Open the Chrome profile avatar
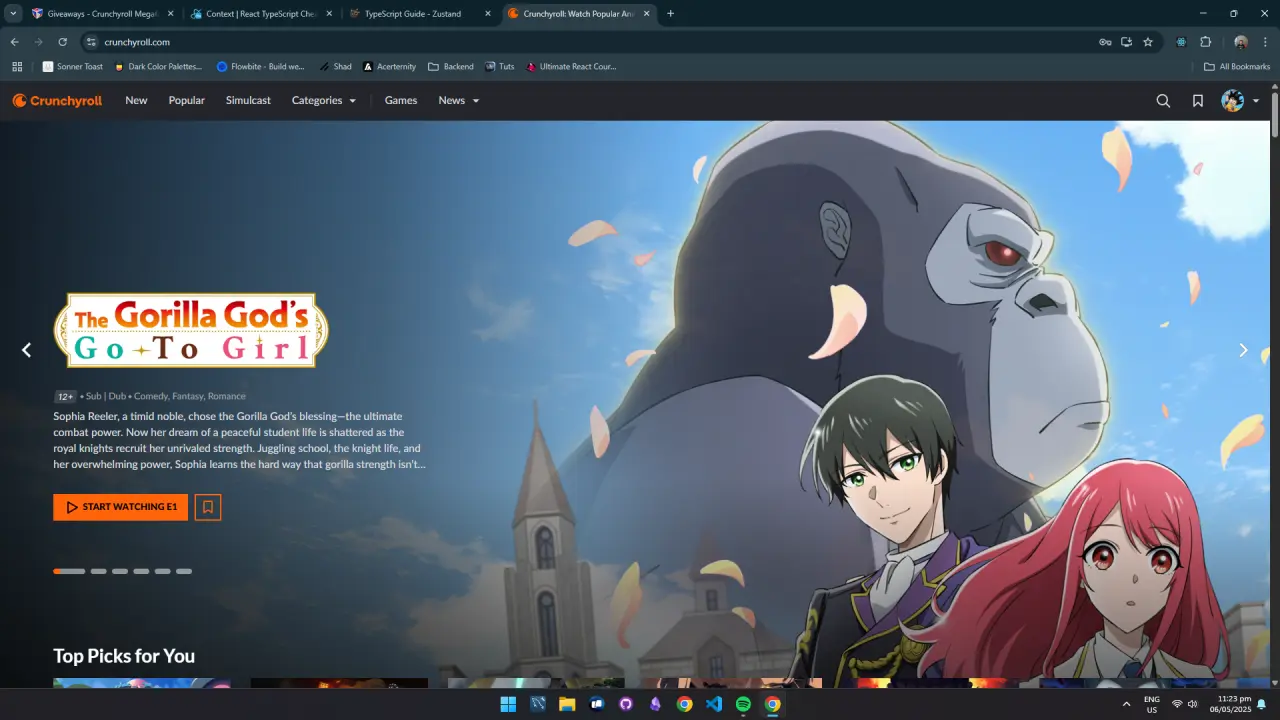The image size is (1280, 720). coord(1241,42)
